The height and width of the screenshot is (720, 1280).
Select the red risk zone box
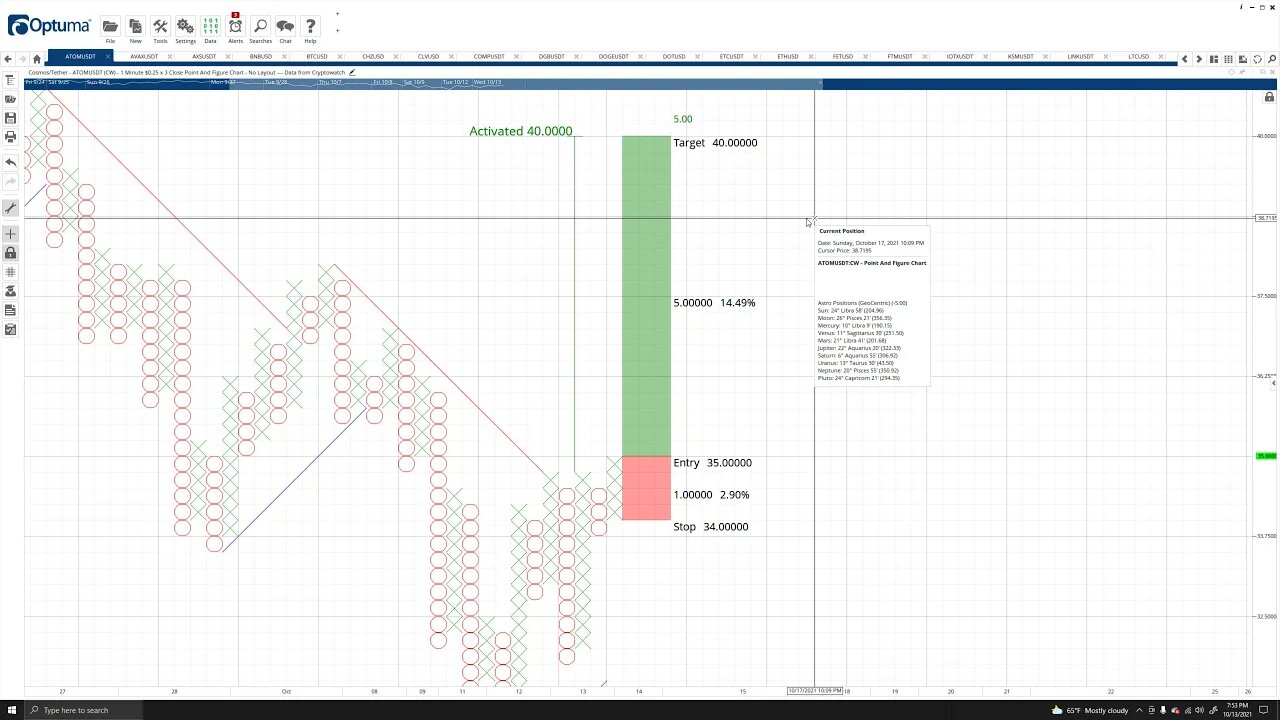coord(646,488)
